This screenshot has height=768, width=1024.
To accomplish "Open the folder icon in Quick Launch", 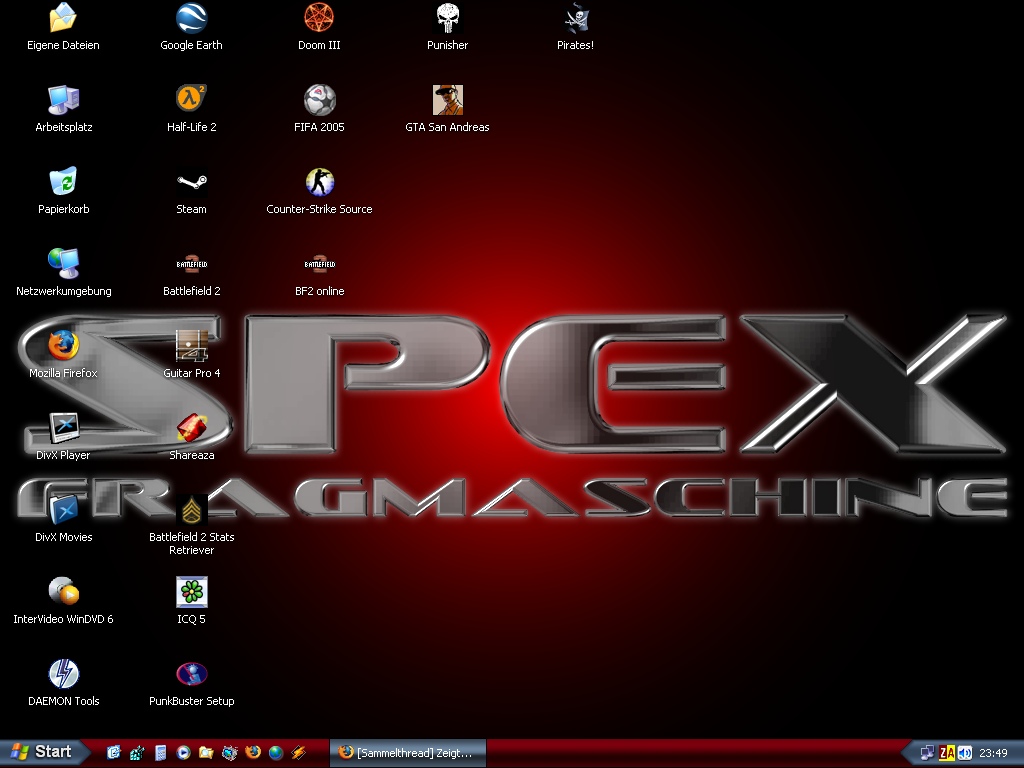I will click(x=206, y=753).
